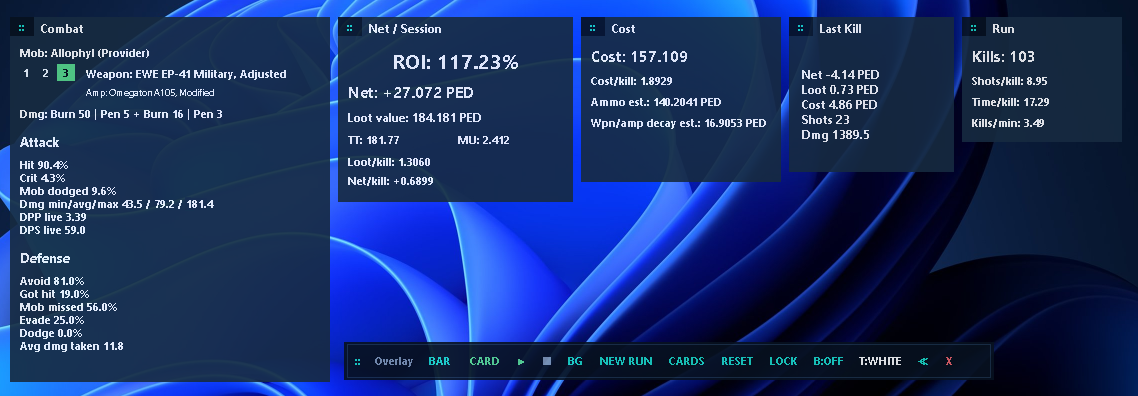Click Shots/kill: 8.95
The width and height of the screenshot is (1138, 396).
(x=1010, y=81)
